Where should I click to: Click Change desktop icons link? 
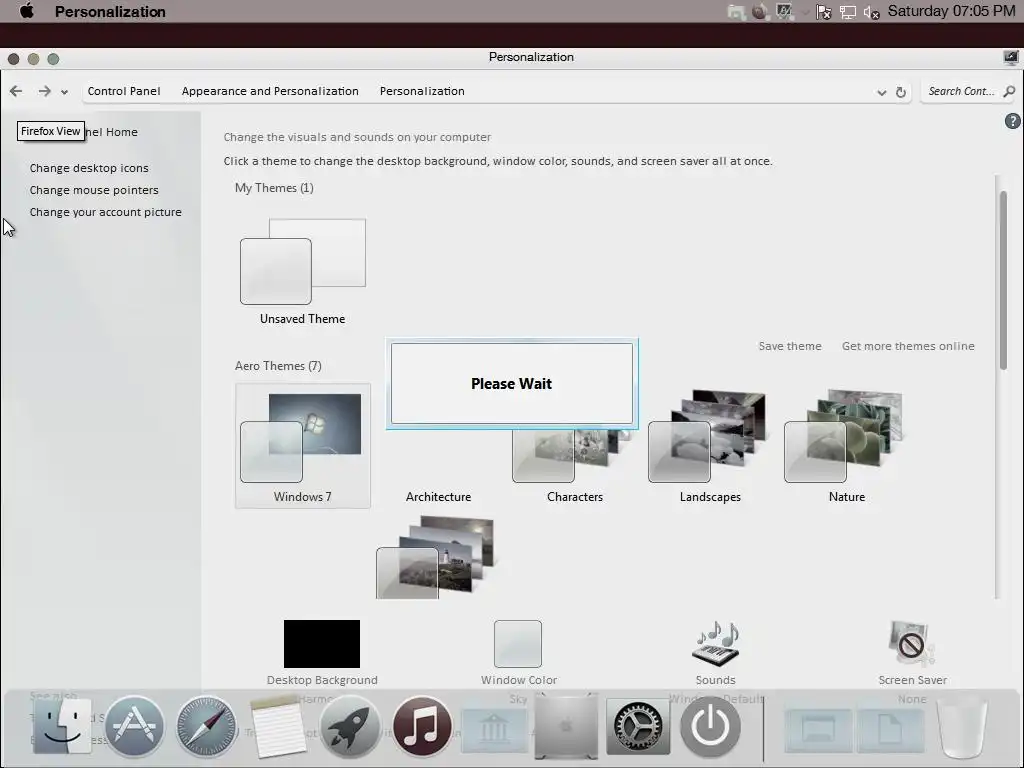(89, 168)
